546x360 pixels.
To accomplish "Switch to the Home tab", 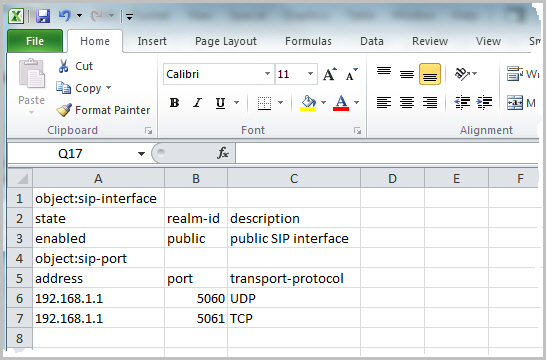I will point(95,41).
